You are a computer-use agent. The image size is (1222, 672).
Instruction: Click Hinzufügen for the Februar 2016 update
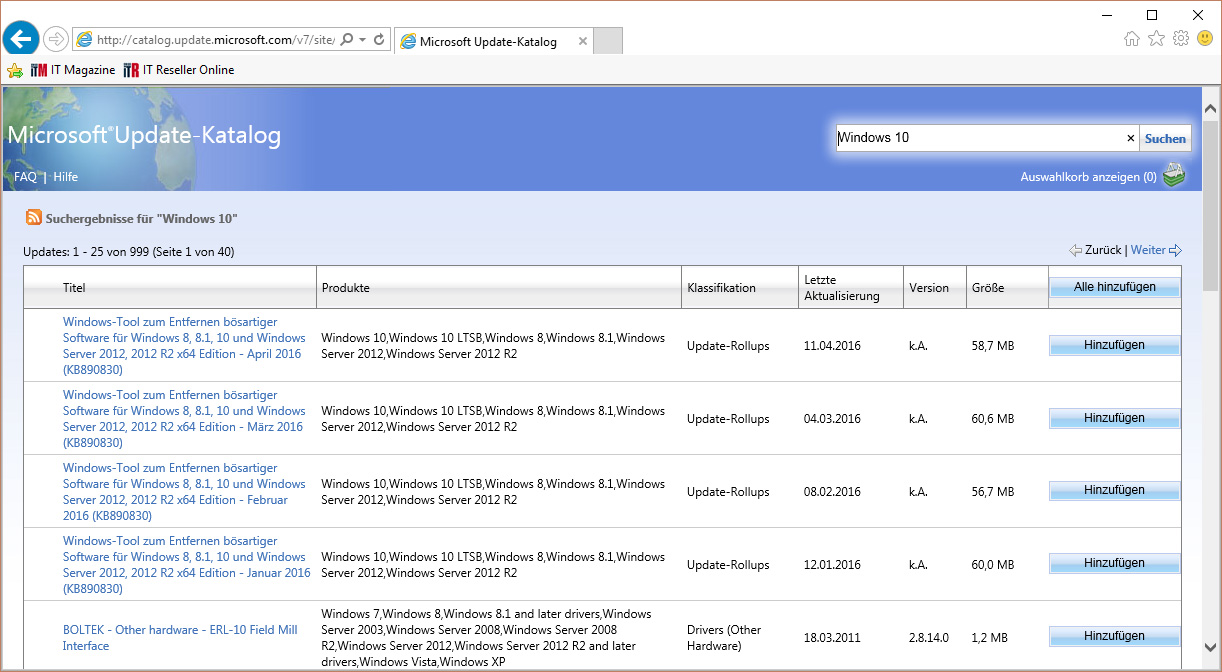(1114, 491)
